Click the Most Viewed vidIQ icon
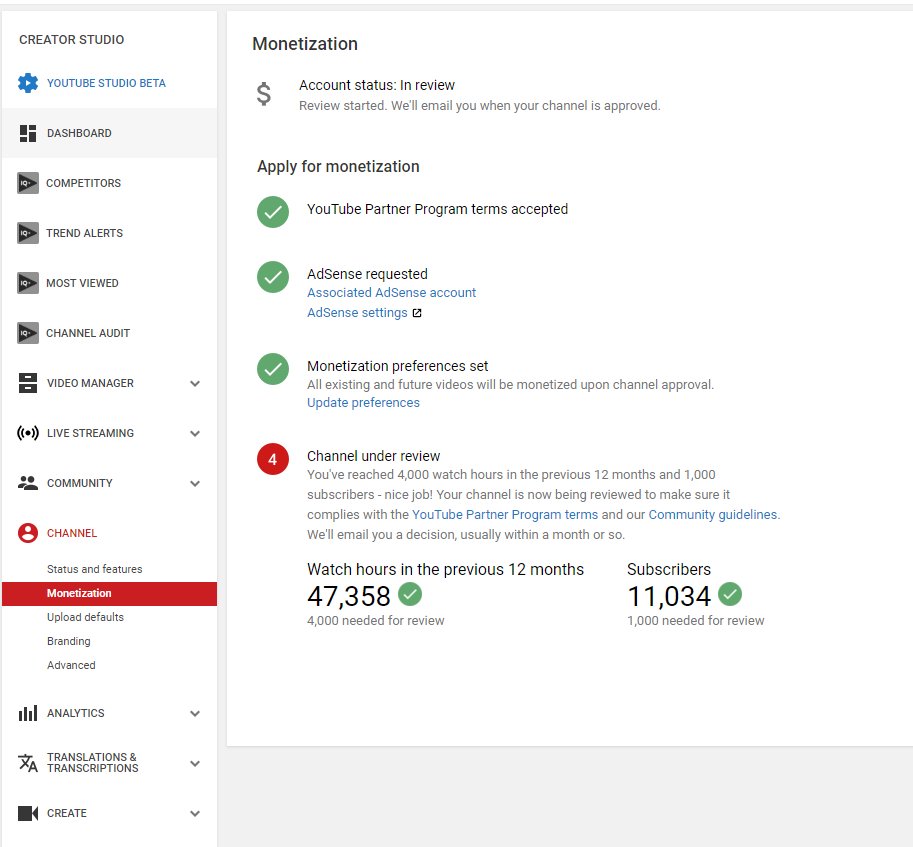The image size is (913, 847). pyautogui.click(x=28, y=283)
